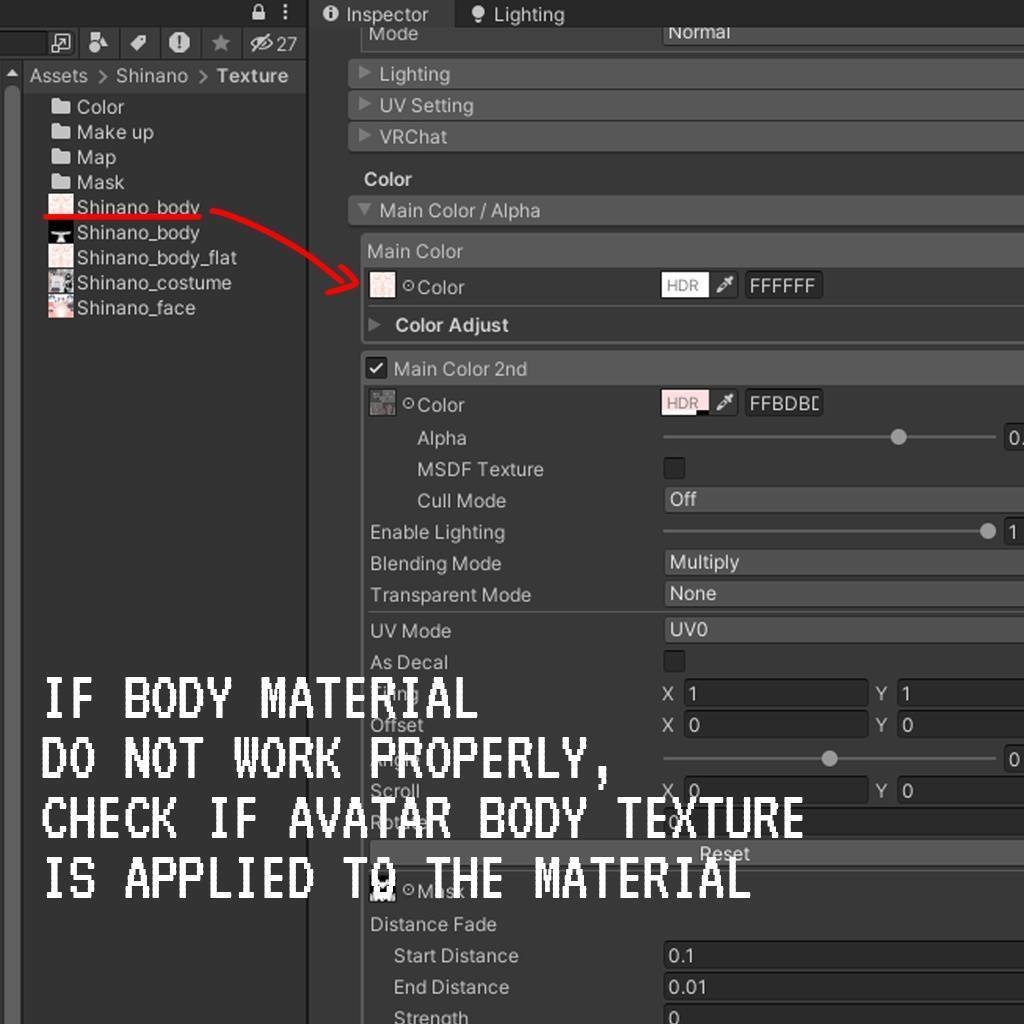Toggle hidden packages visibility showing 27

[274, 43]
